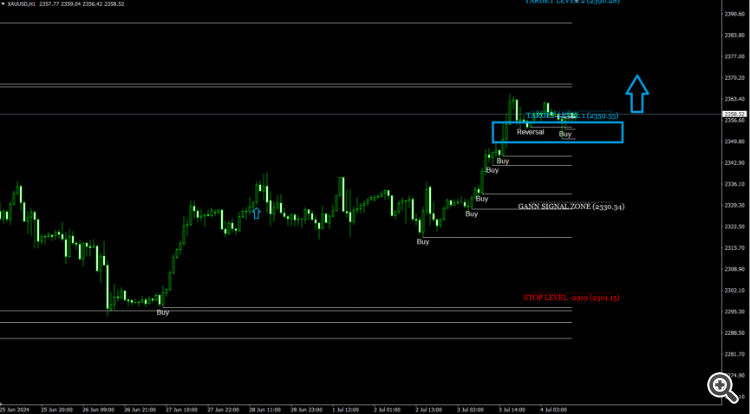750x414 pixels.
Task: Click the 2302.10 price axis value
Action: [x=734, y=290]
